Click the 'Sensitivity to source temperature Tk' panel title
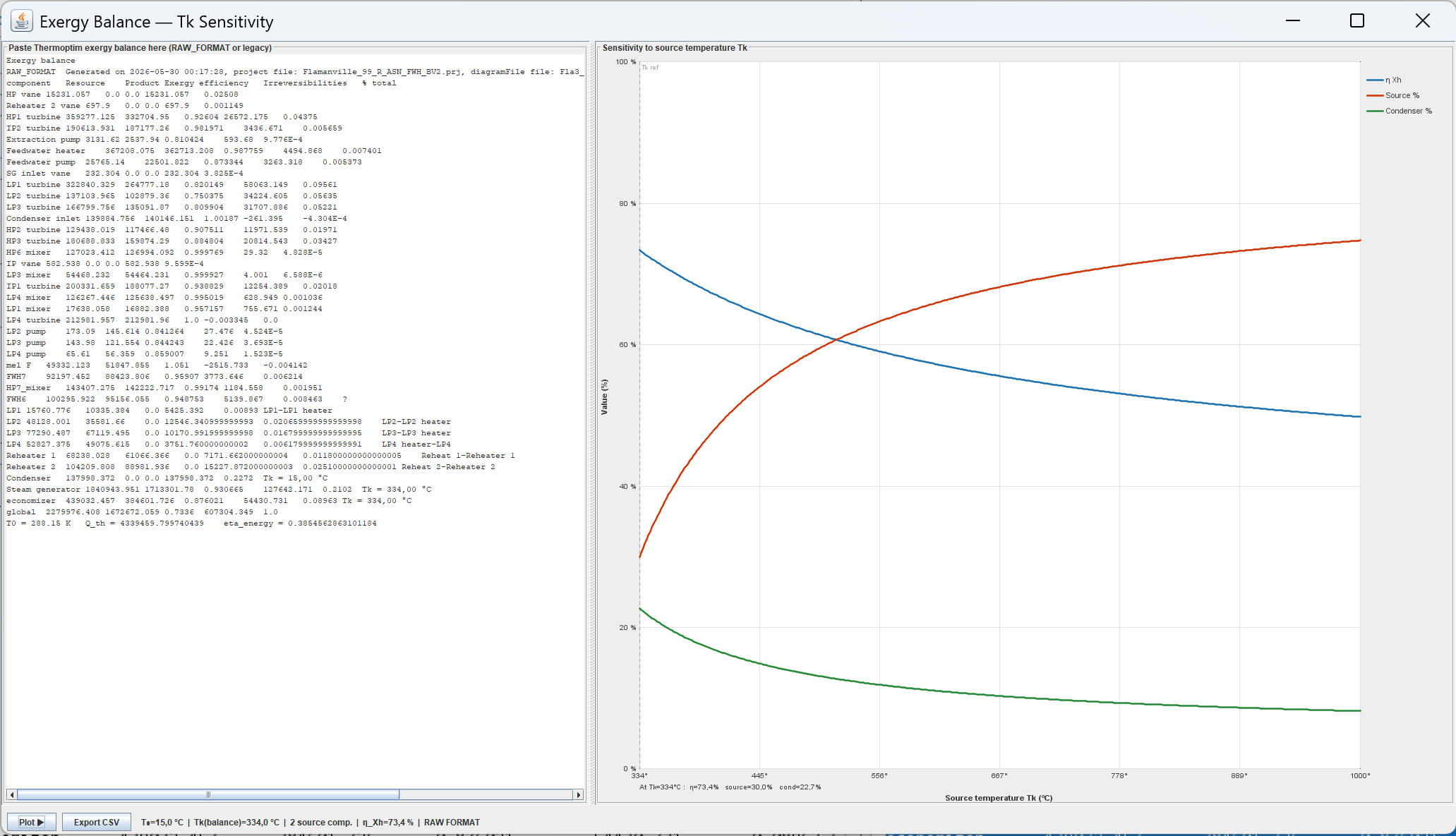1456x836 pixels. (x=675, y=48)
